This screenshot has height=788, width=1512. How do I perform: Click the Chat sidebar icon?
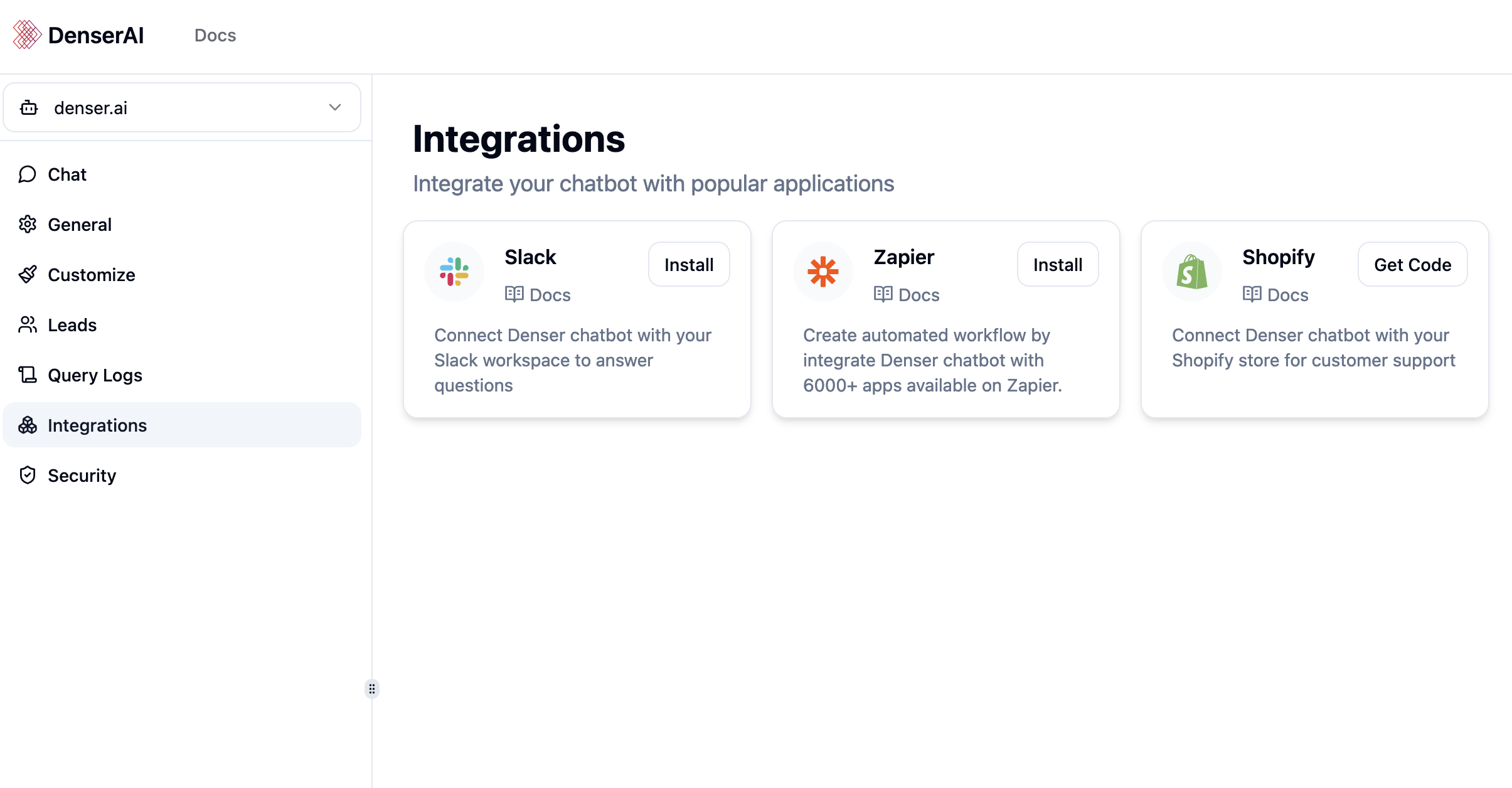pos(28,175)
